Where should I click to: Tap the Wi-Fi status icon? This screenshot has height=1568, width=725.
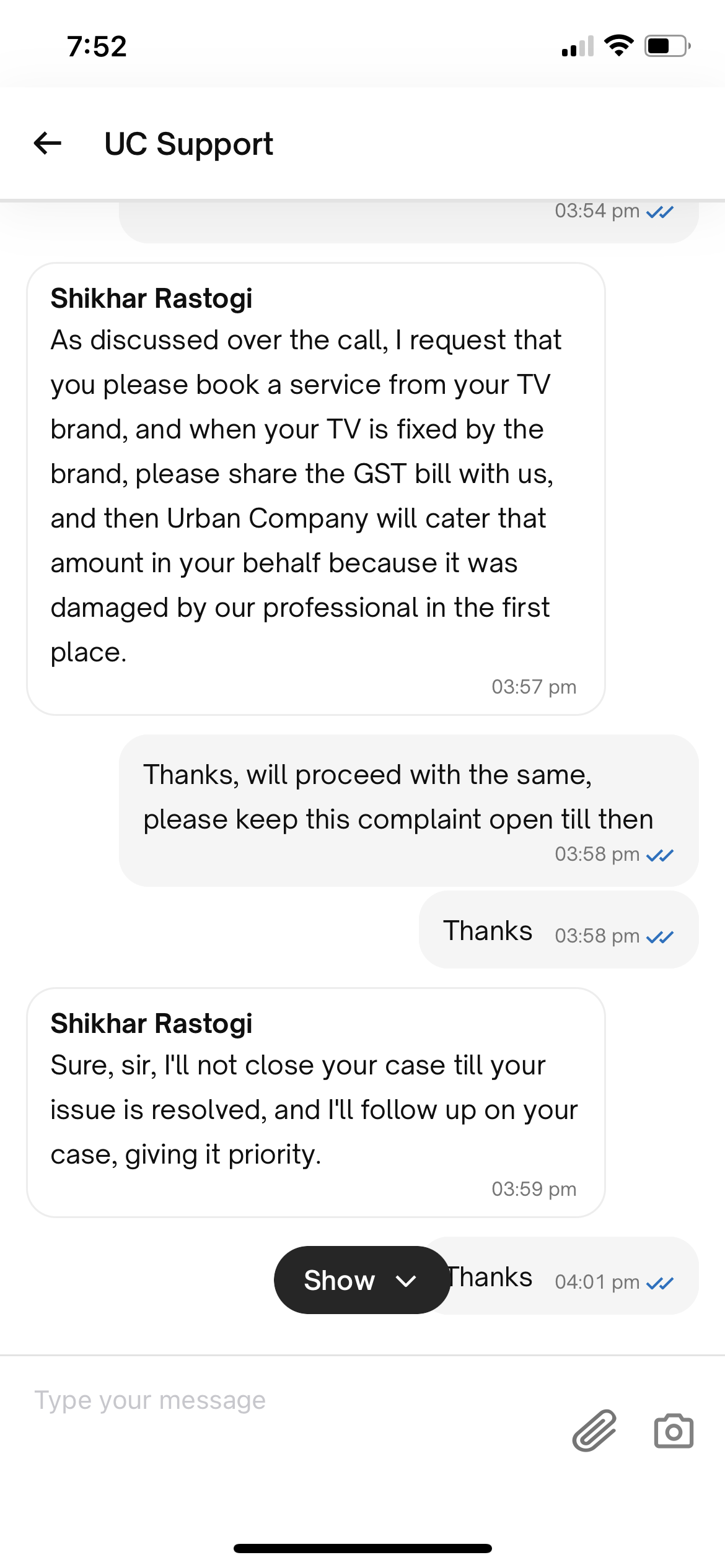pos(618,46)
